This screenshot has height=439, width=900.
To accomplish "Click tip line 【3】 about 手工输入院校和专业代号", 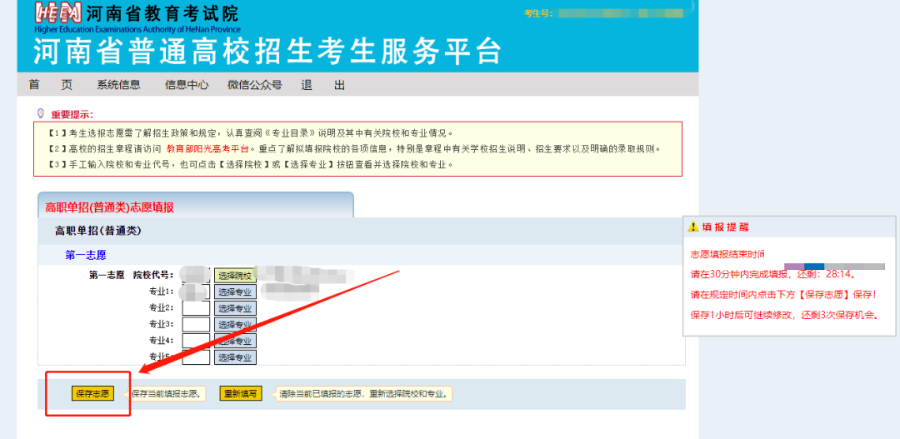I will pos(251,164).
